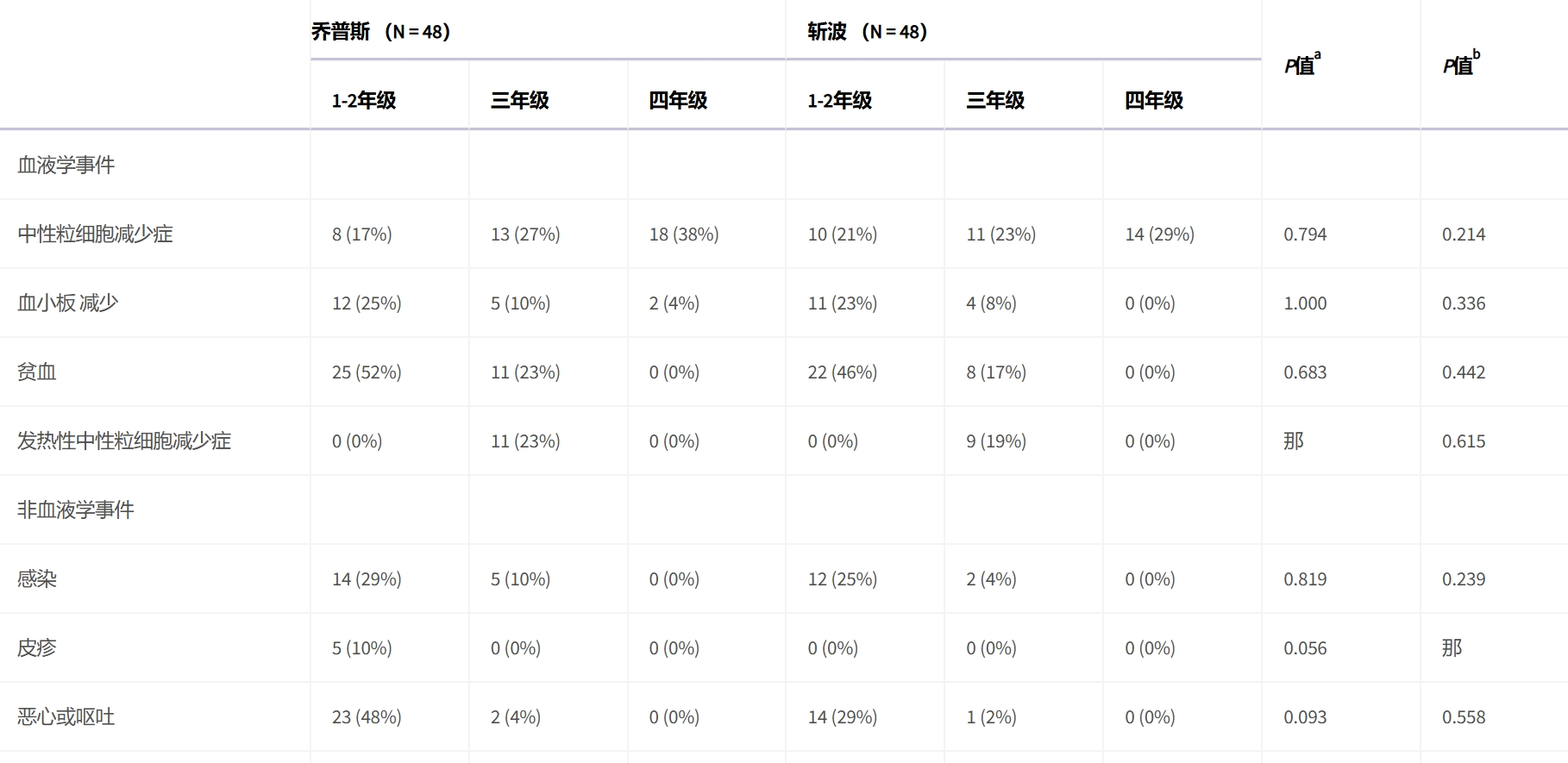This screenshot has width=1568, height=763.
Task: Select the 斩波 (N=48) column group header
Action: click(x=867, y=32)
